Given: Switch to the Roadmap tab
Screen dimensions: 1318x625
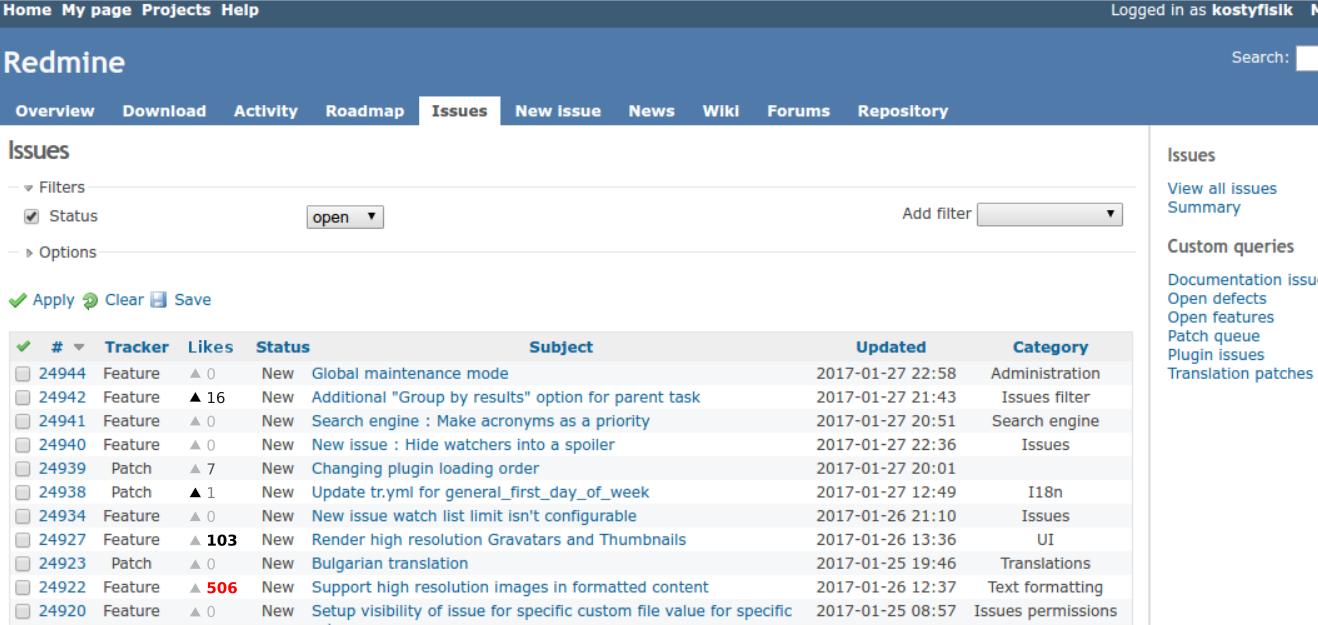Looking at the screenshot, I should (x=365, y=111).
